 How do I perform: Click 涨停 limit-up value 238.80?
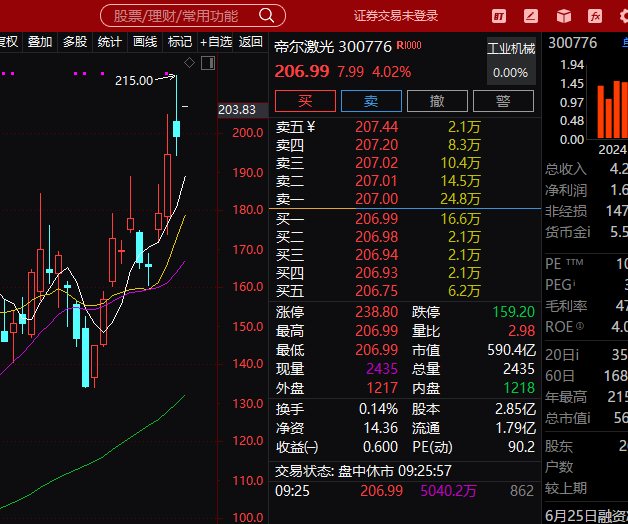(376, 312)
